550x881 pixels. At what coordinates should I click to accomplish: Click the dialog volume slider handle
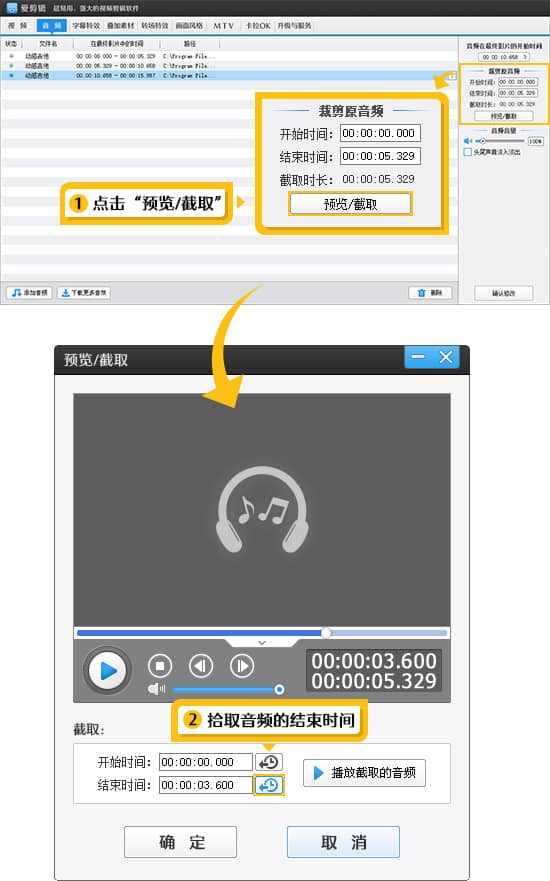(x=279, y=689)
